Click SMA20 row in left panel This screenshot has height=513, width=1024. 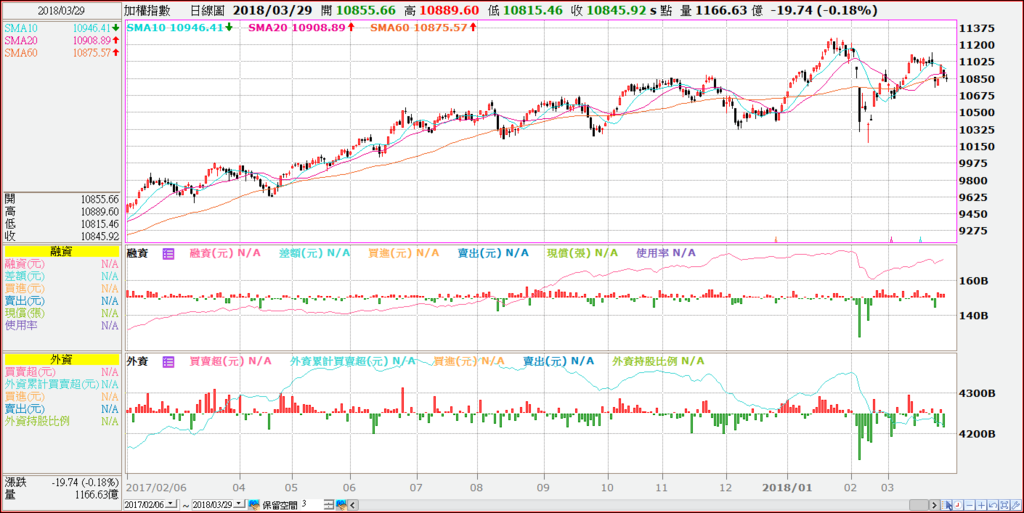(61, 40)
